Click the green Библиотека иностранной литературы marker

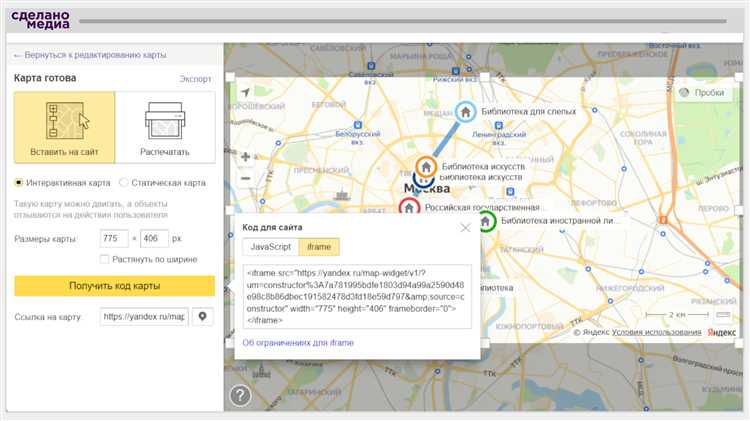(486, 220)
